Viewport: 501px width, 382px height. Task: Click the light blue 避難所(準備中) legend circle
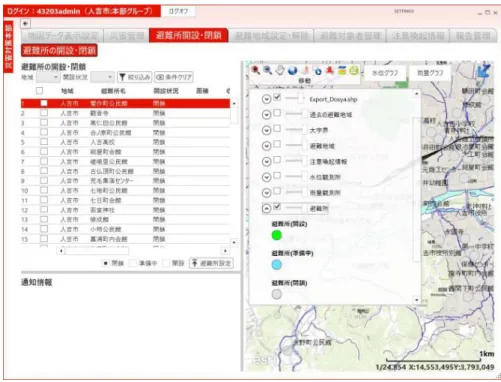coord(276,265)
